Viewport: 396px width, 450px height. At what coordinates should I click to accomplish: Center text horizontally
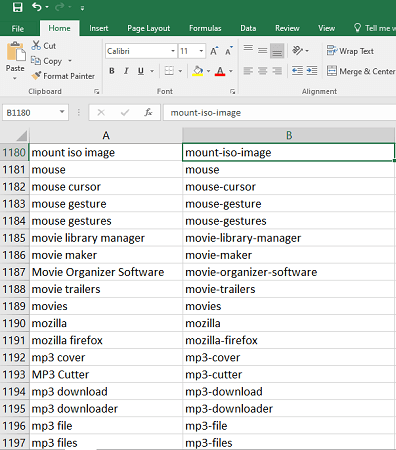click(x=263, y=71)
